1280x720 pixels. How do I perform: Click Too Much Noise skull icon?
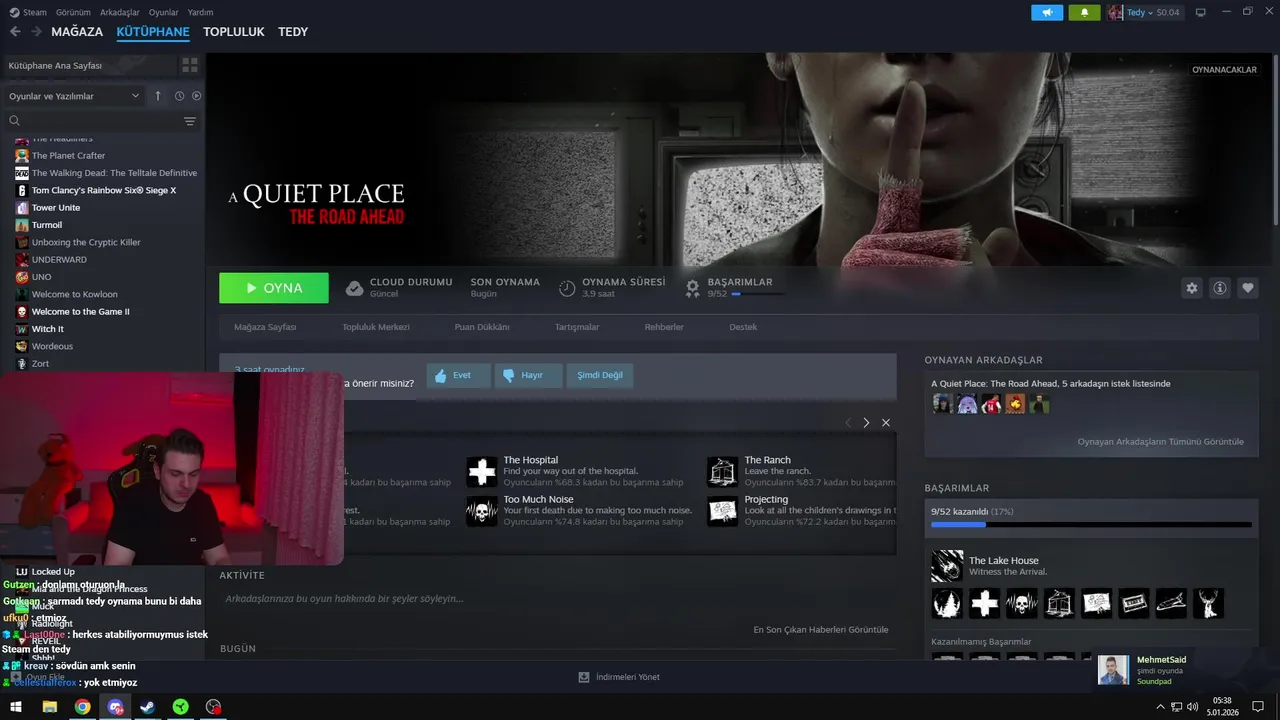pos(482,511)
